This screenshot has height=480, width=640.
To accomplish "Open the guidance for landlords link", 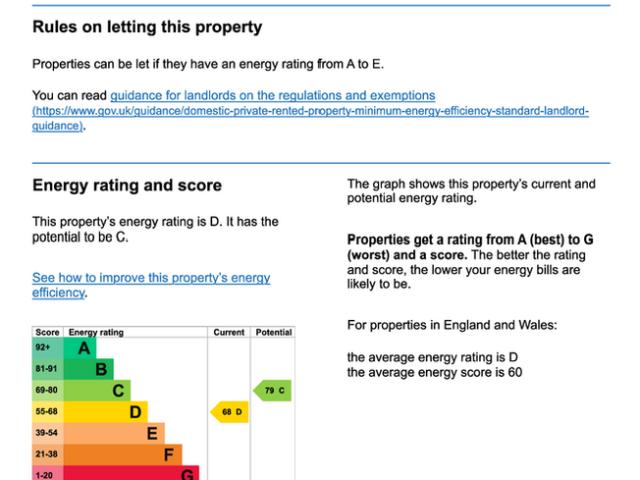I will point(272,95).
